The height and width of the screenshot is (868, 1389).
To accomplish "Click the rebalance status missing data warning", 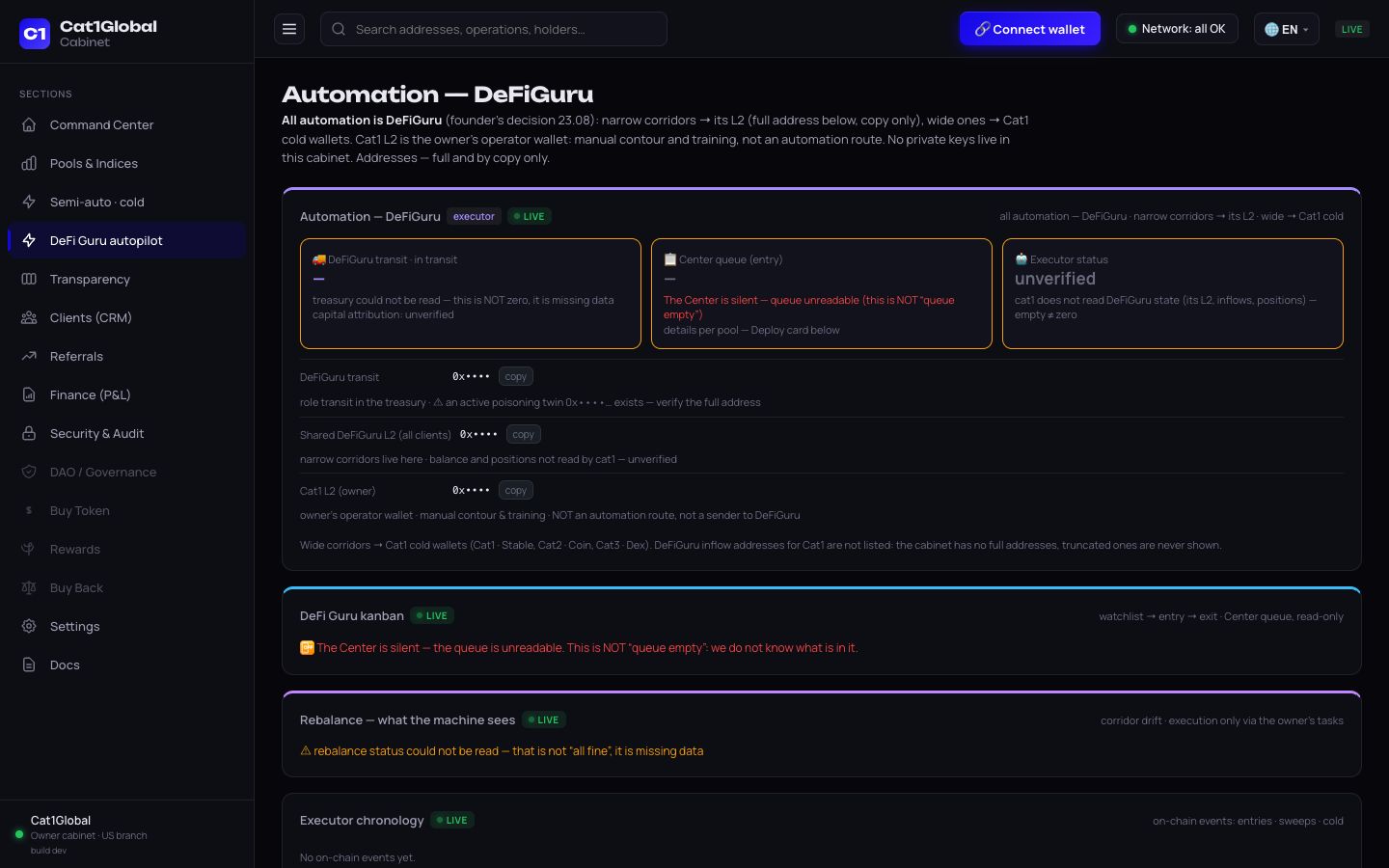I will pyautogui.click(x=502, y=750).
